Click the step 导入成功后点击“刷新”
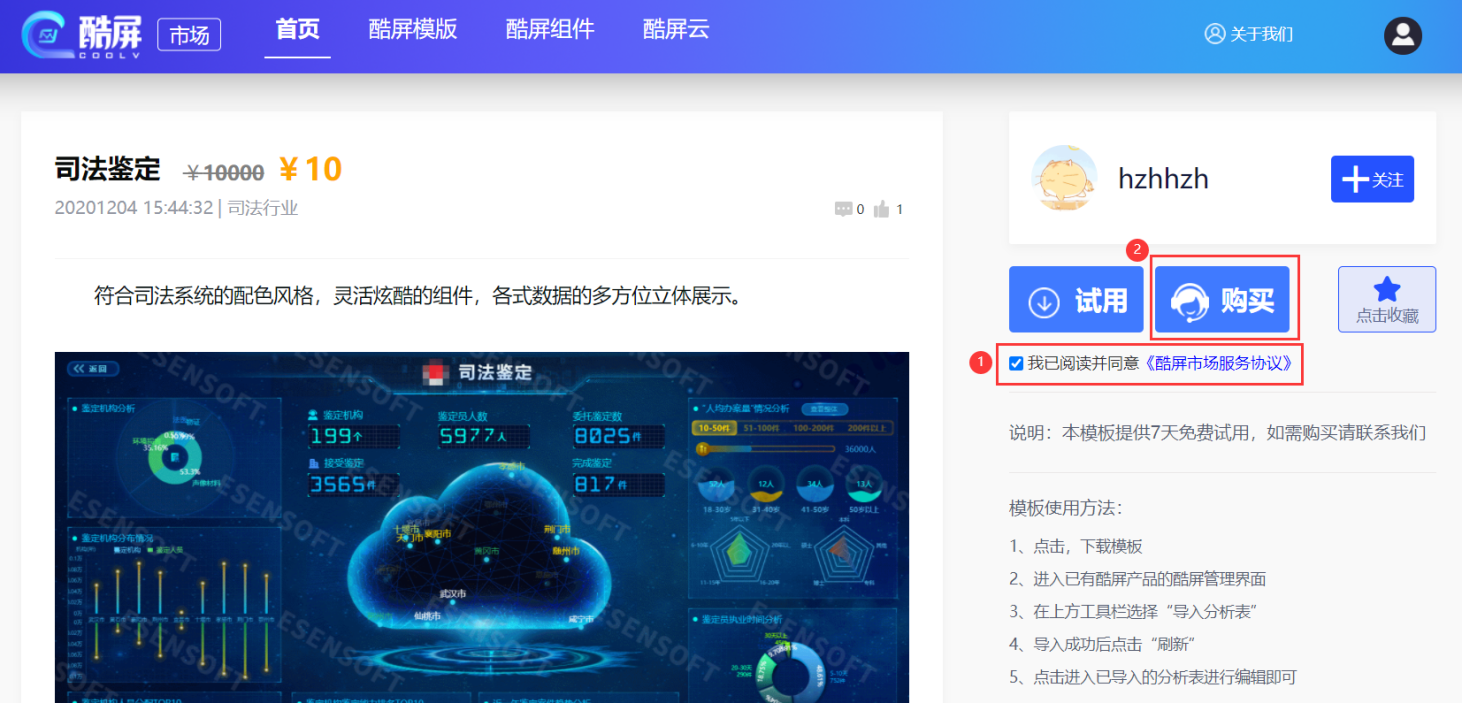The image size is (1462, 703). coord(1104,644)
